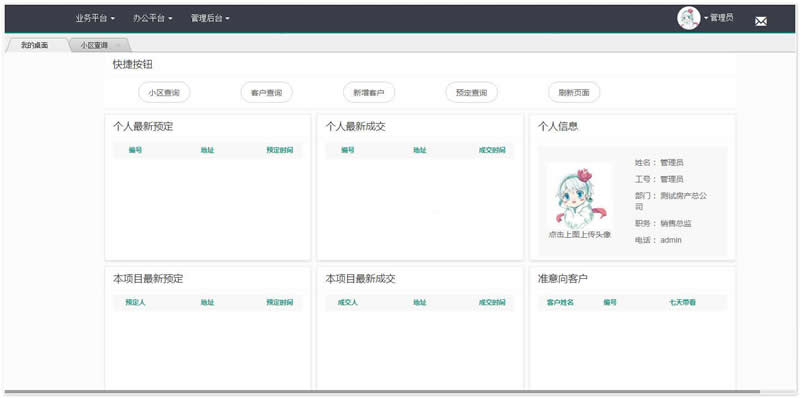800x398 pixels.
Task: Click the 准意向客户 panel title
Action: pos(563,279)
